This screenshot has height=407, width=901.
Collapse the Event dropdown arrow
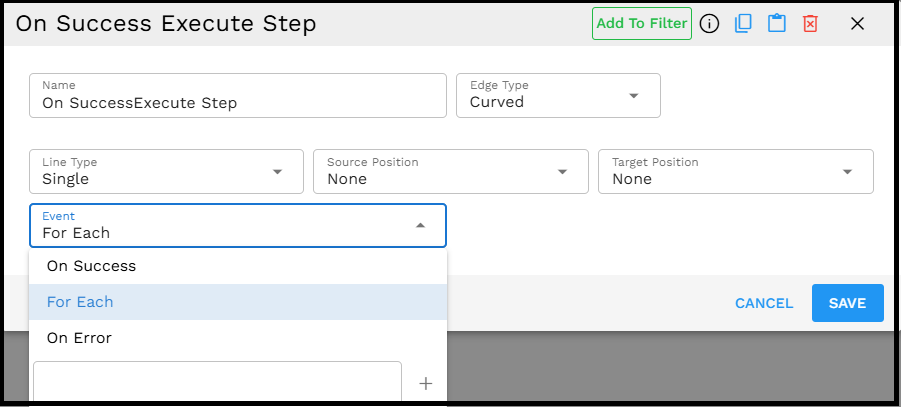click(x=420, y=226)
